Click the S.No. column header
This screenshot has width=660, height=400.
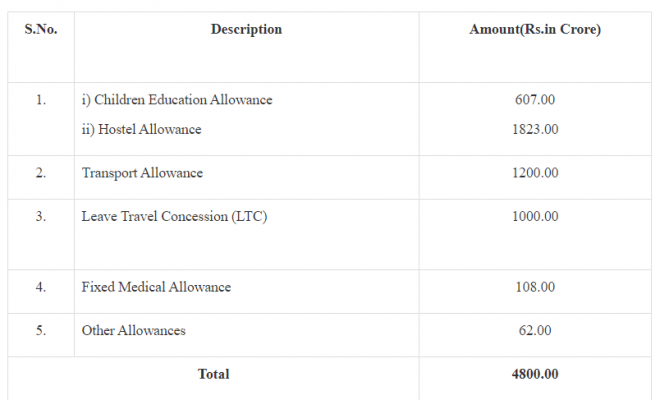click(41, 29)
